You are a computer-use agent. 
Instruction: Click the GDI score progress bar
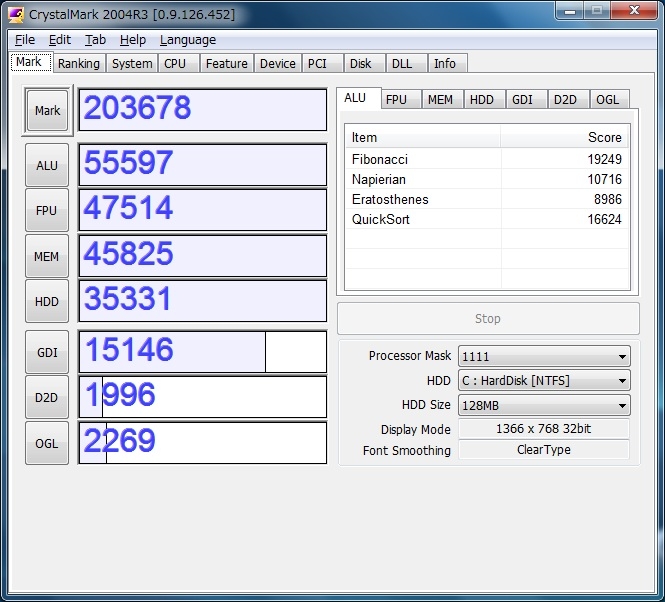(202, 352)
